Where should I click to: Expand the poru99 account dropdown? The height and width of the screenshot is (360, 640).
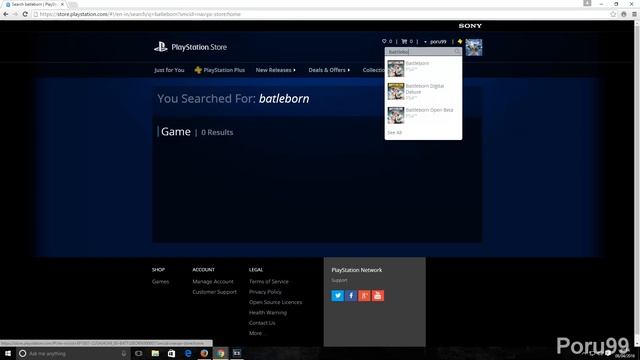436,42
